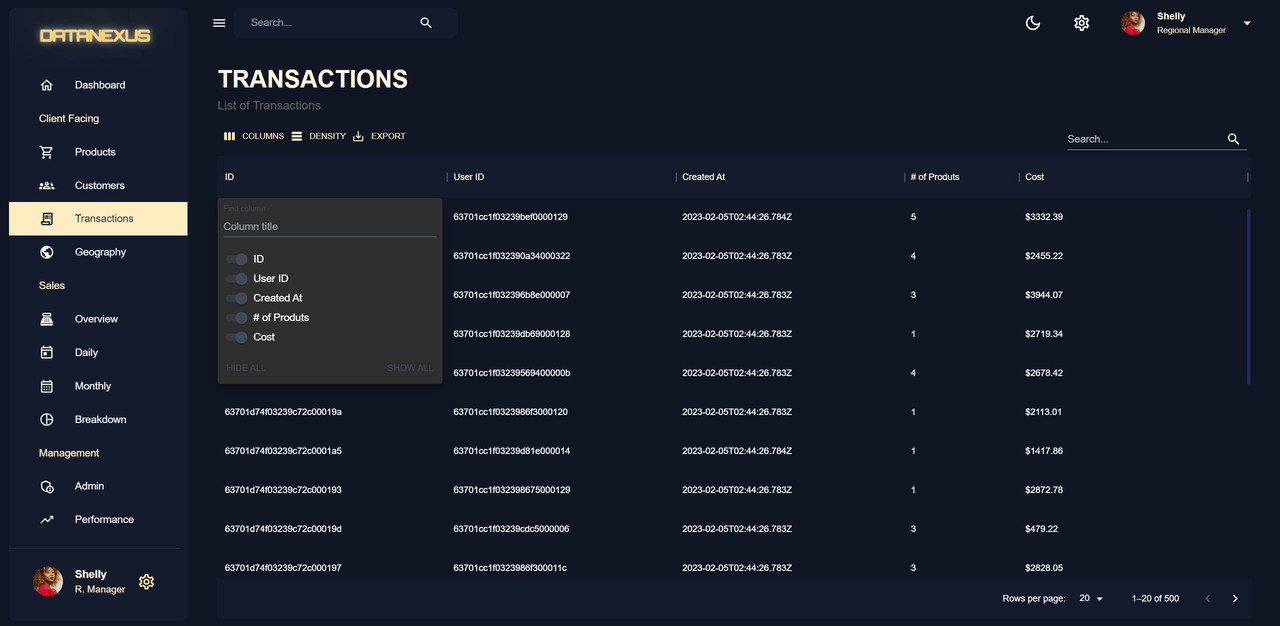Viewport: 1280px width, 626px height.
Task: Click cost cell $1417.86
Action: point(1044,451)
